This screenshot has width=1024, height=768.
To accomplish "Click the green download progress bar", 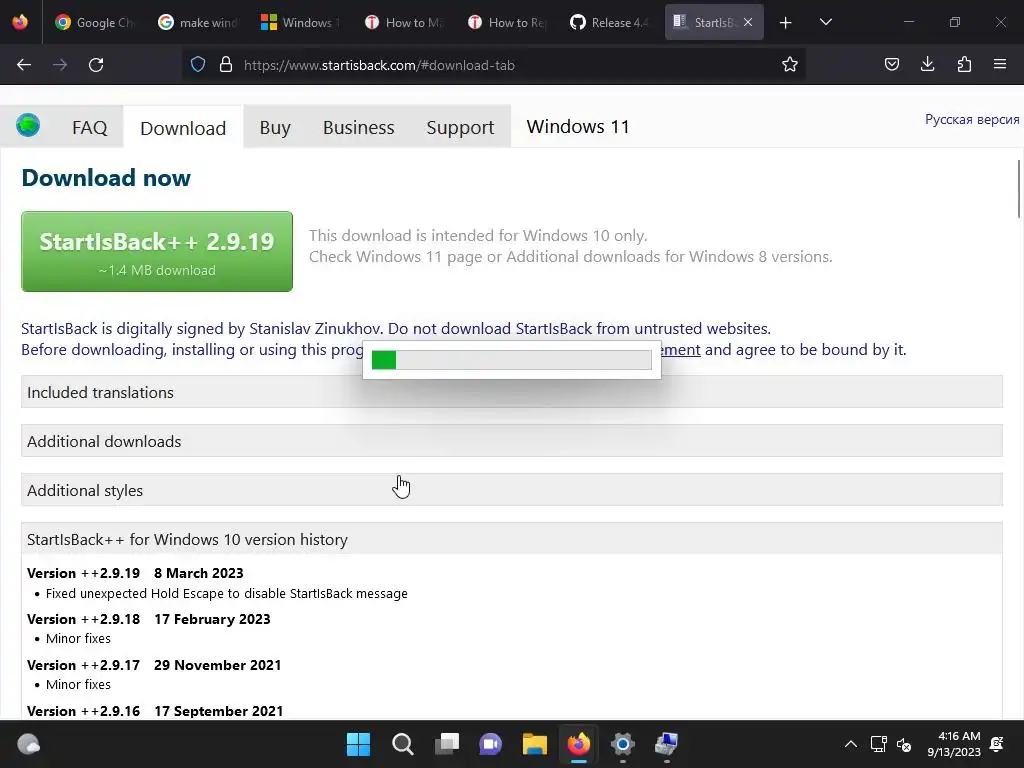I will click(x=511, y=360).
